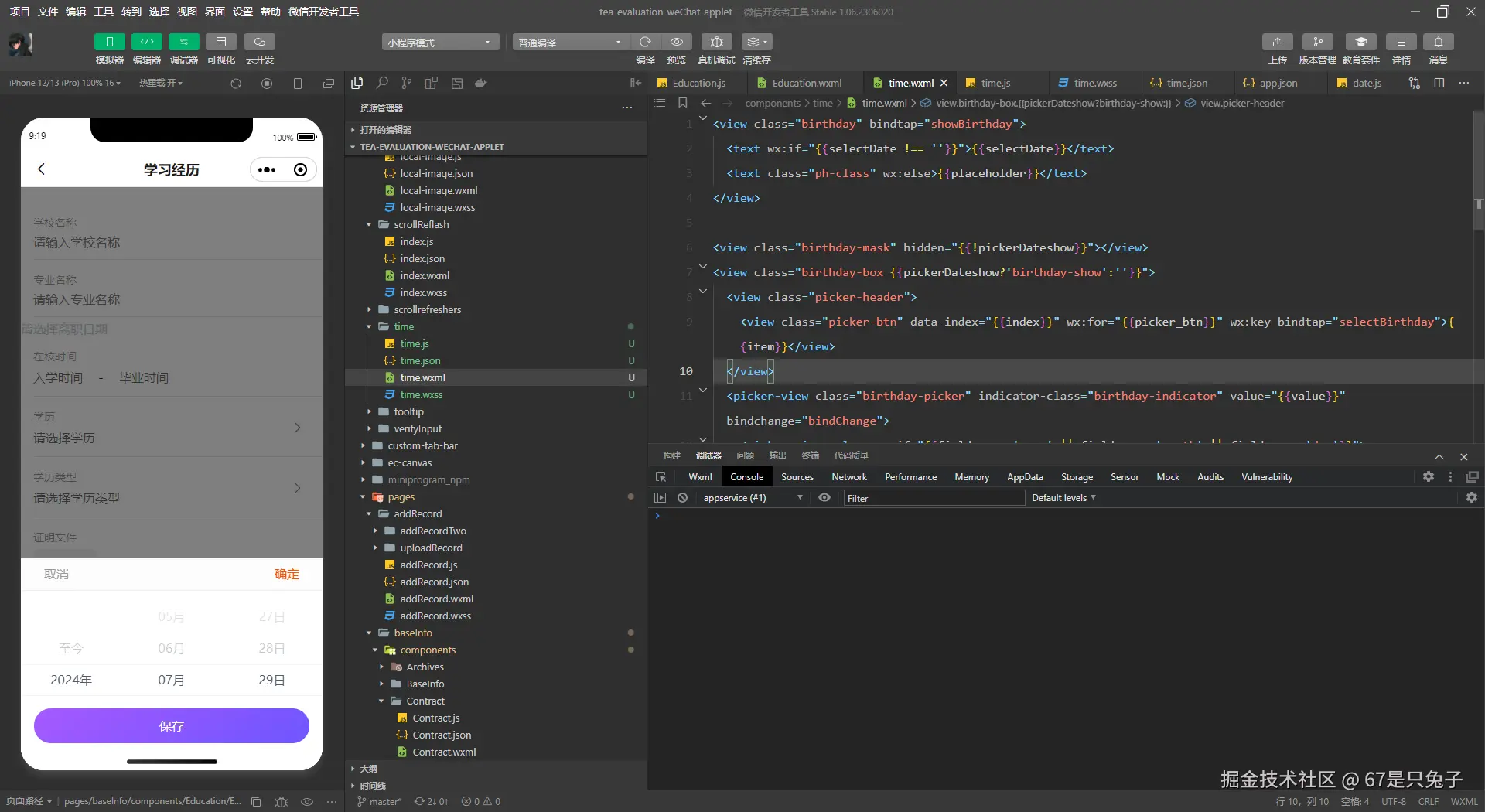This screenshot has width=1485, height=812.
Task: Open the Default levels dropdown
Action: pos(1063,498)
